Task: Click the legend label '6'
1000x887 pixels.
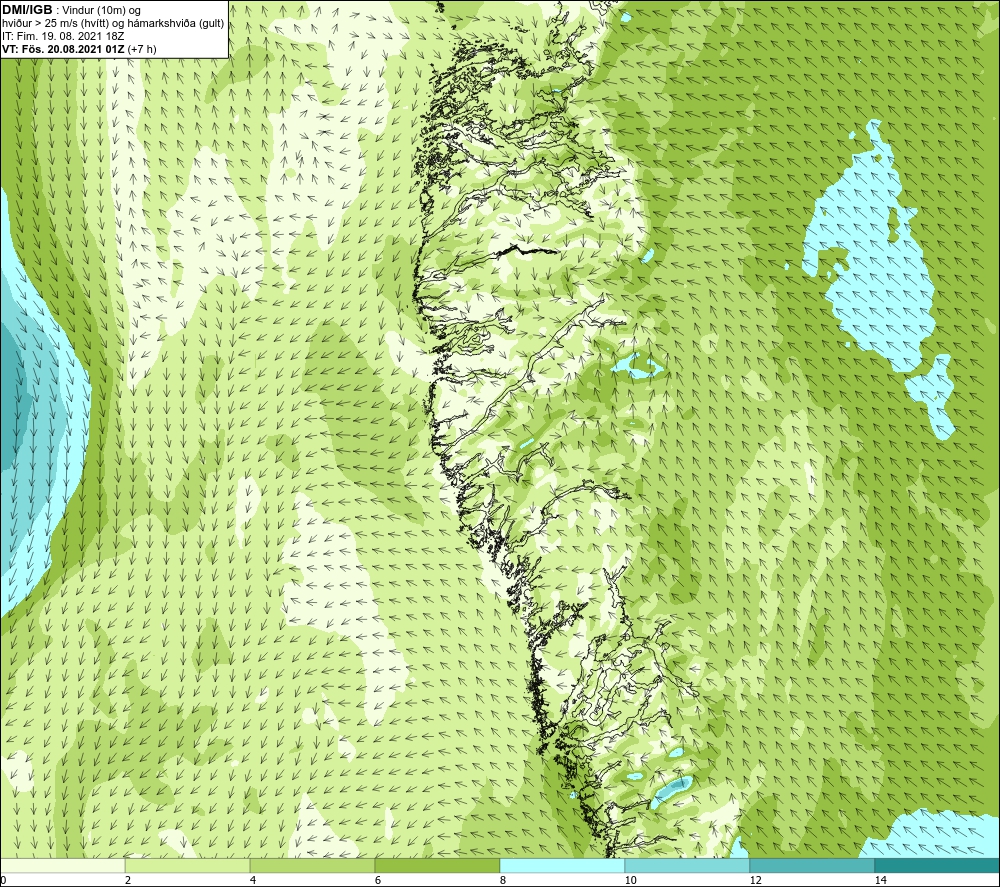Action: coord(378,880)
